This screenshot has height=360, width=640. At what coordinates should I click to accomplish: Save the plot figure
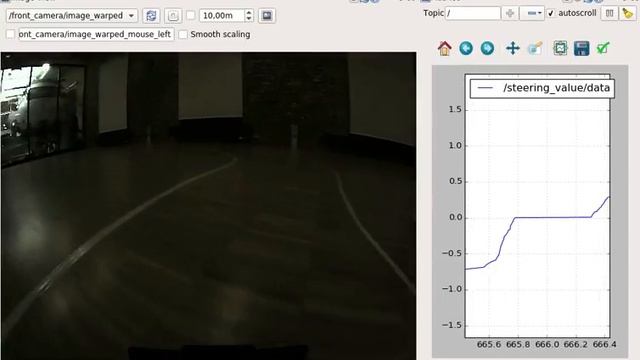click(x=582, y=48)
